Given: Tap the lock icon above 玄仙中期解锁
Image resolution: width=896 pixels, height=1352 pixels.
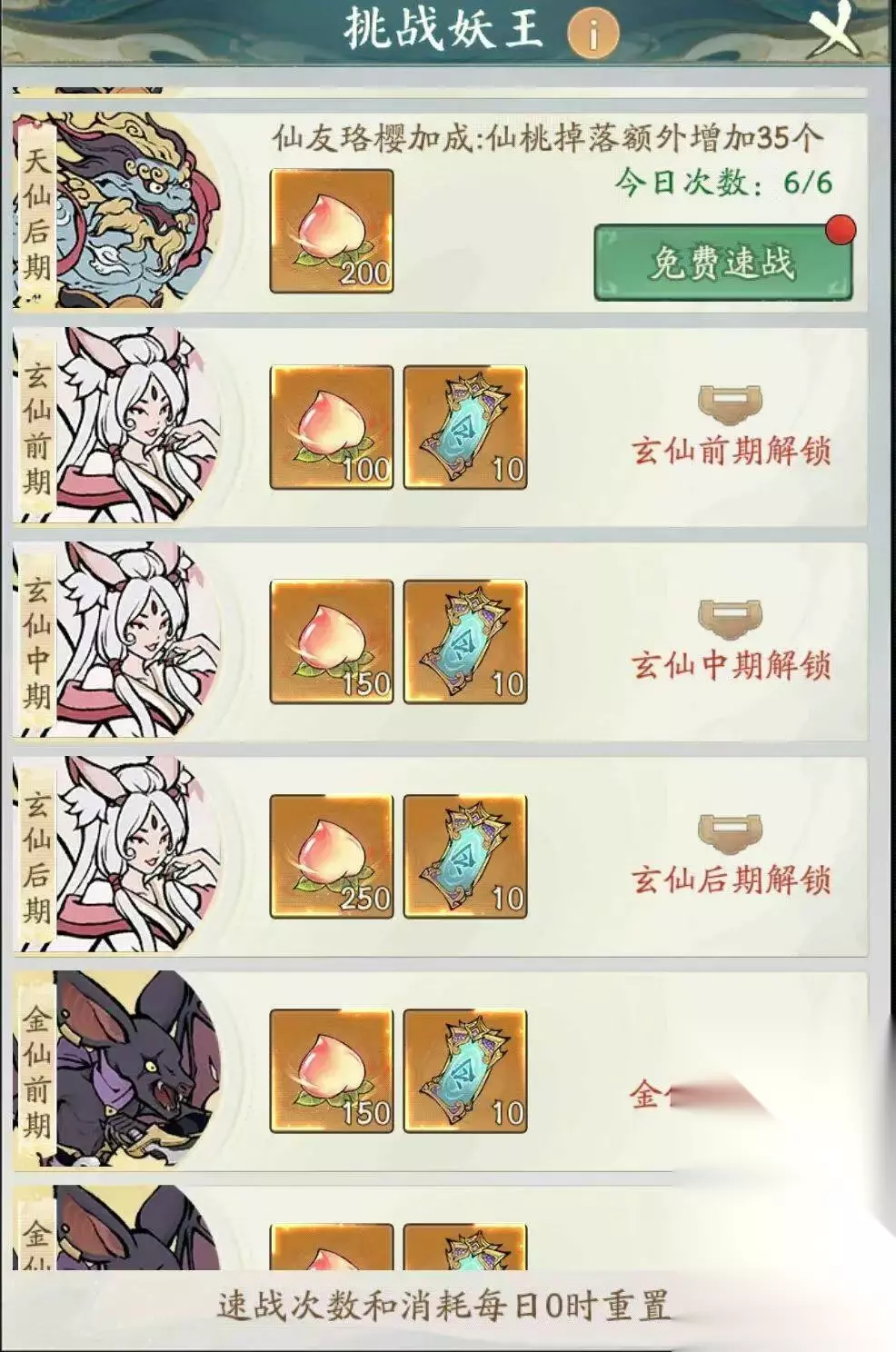Looking at the screenshot, I should (730, 618).
